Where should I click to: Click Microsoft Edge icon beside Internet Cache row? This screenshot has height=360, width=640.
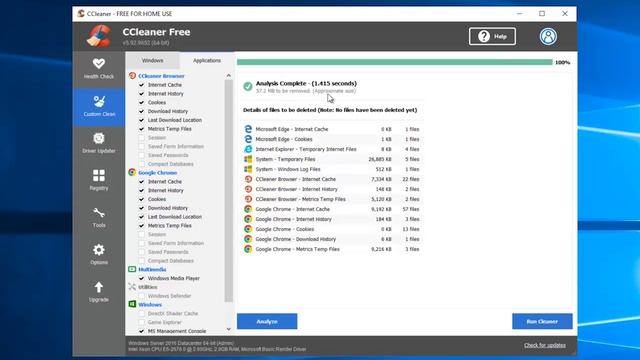click(x=248, y=129)
